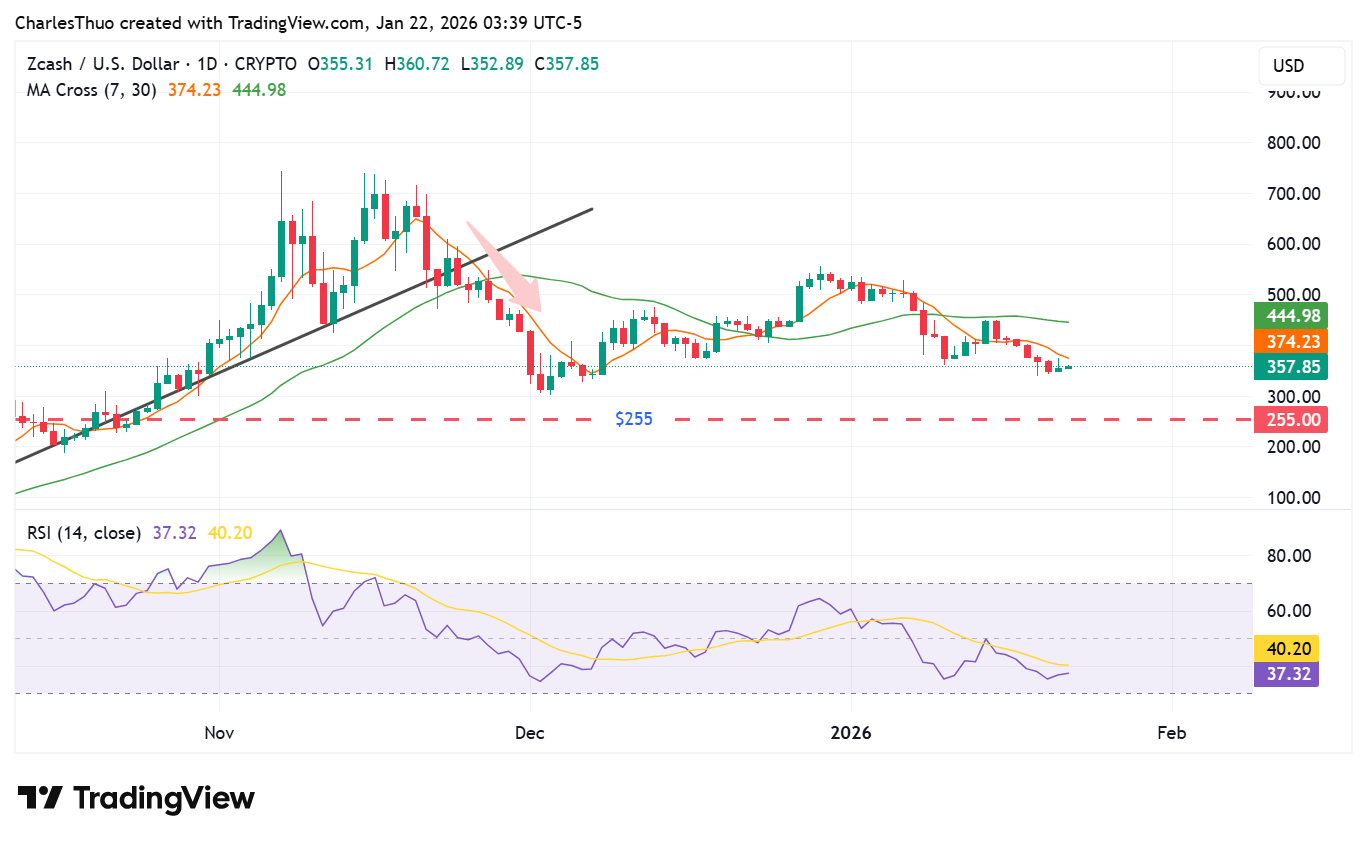The image size is (1367, 843).
Task: Click the yellow 40.20 RSI value label
Action: [x=1286, y=649]
